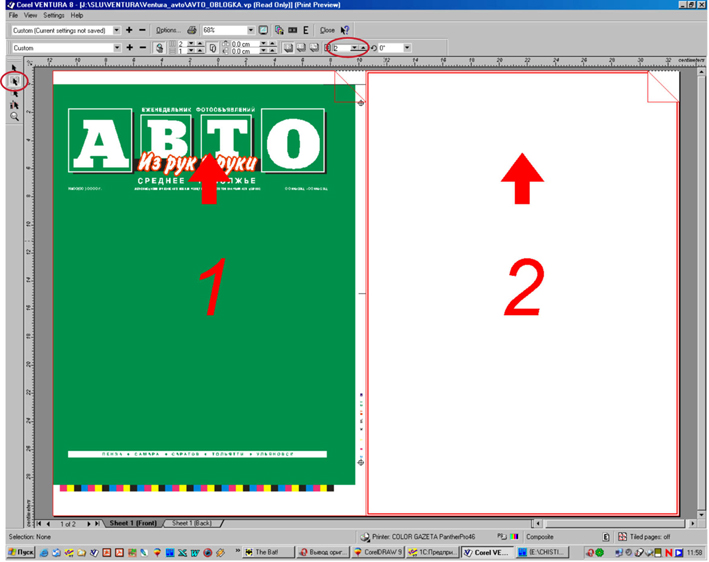Select the first binding mode icon

pos(288,47)
